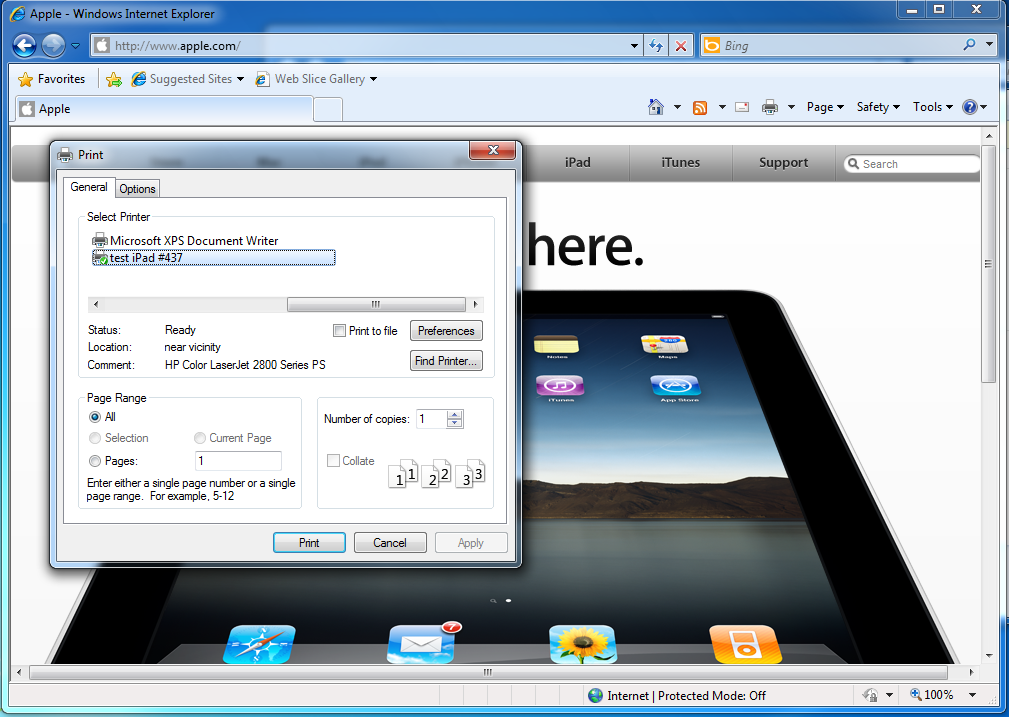
Task: Decrease number of copies with down arrow
Action: 455,424
